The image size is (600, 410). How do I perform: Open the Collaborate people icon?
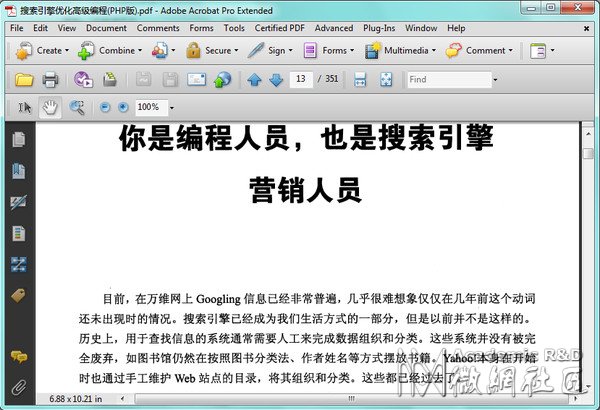tap(160, 51)
